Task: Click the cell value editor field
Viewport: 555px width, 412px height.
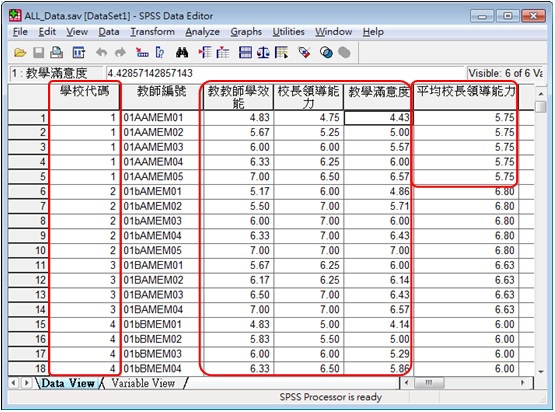Action: click(285, 73)
